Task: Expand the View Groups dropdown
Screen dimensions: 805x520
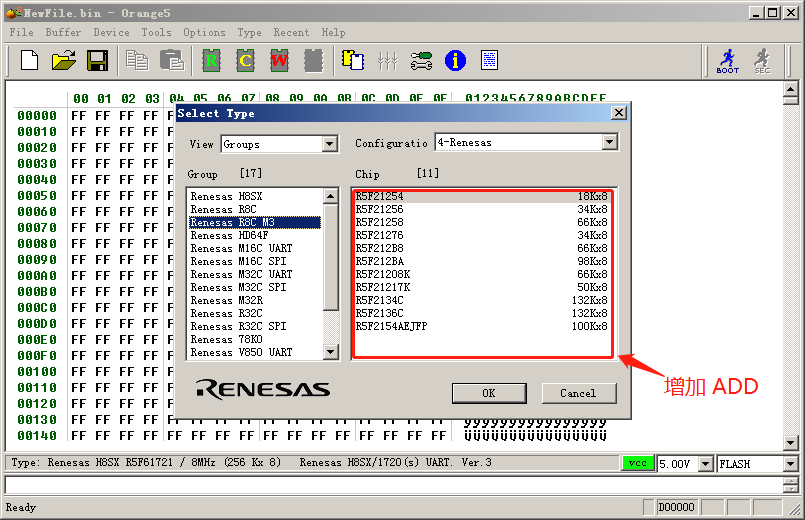Action: click(330, 144)
